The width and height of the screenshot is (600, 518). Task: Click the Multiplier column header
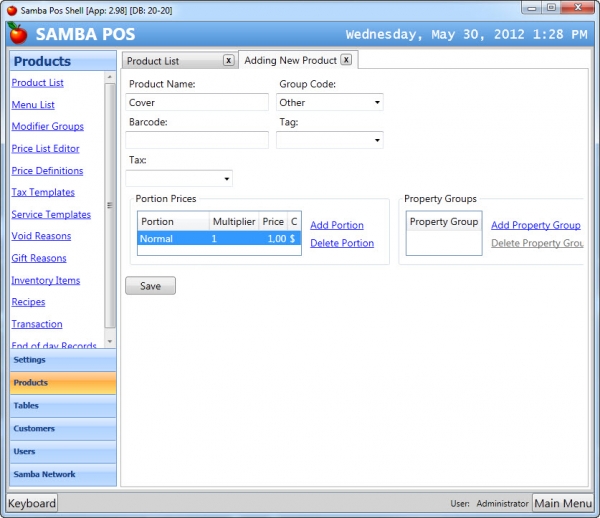pos(234,222)
